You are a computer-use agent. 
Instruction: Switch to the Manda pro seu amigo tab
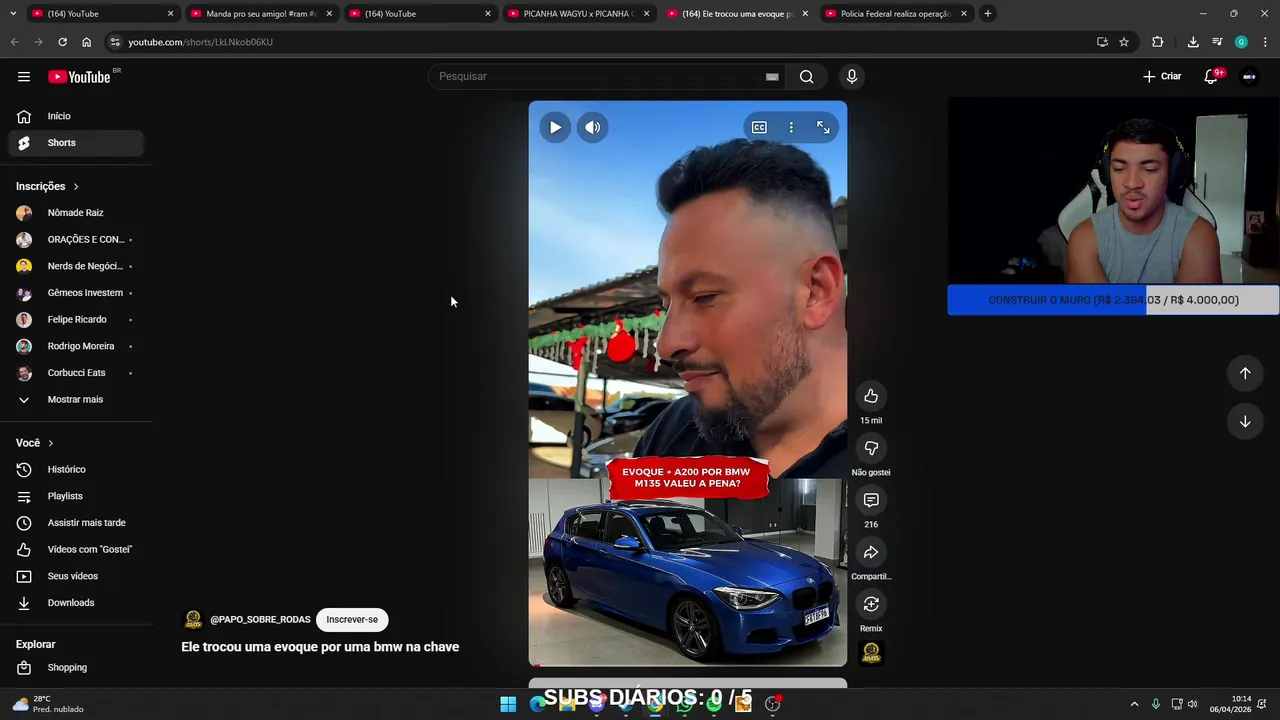pos(261,14)
